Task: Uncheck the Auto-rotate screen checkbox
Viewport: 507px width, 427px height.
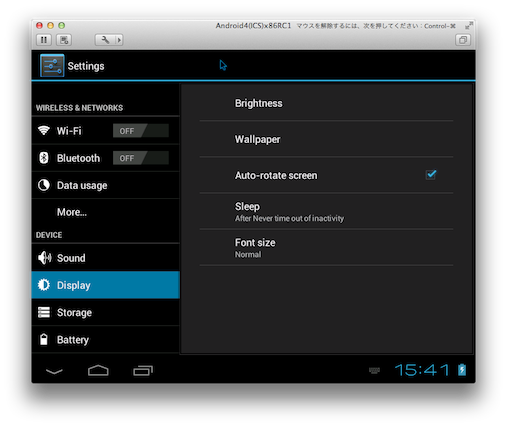Action: pyautogui.click(x=431, y=174)
